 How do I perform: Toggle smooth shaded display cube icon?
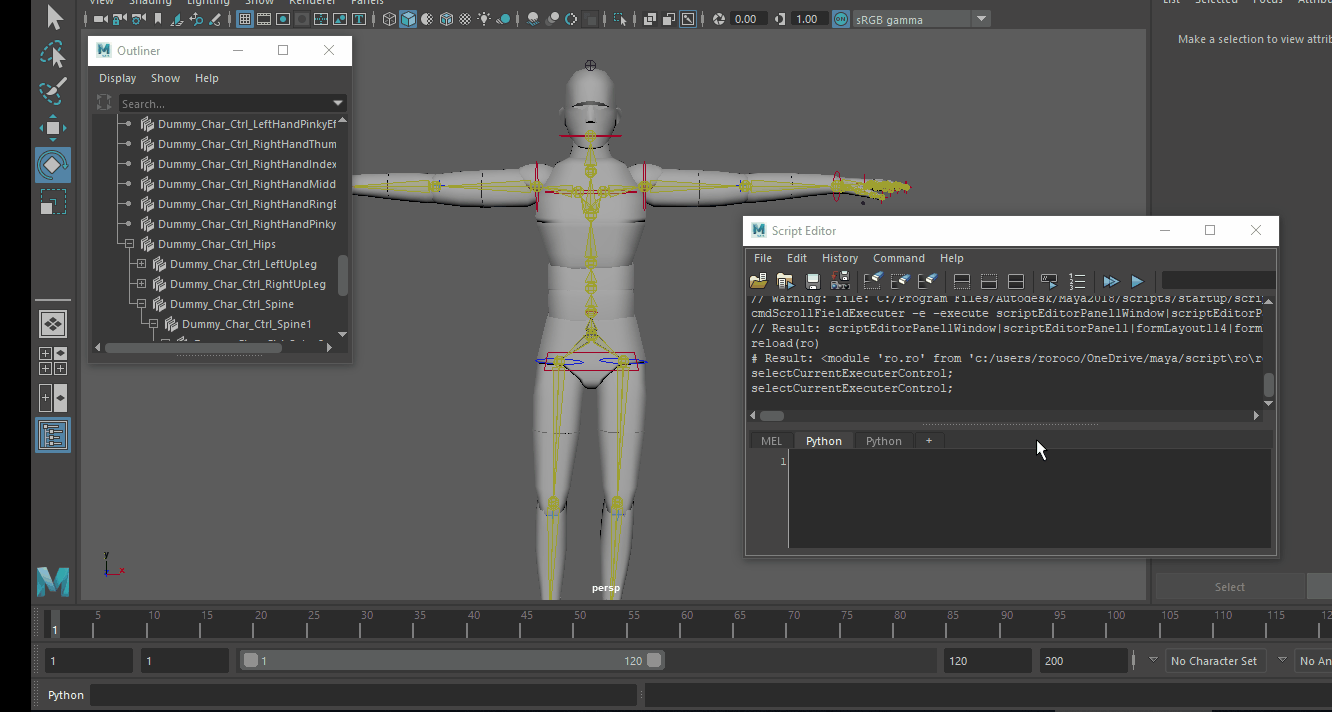[408, 17]
